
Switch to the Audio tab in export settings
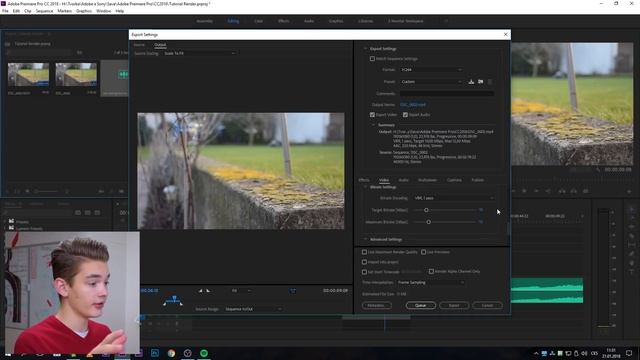pyautogui.click(x=403, y=180)
